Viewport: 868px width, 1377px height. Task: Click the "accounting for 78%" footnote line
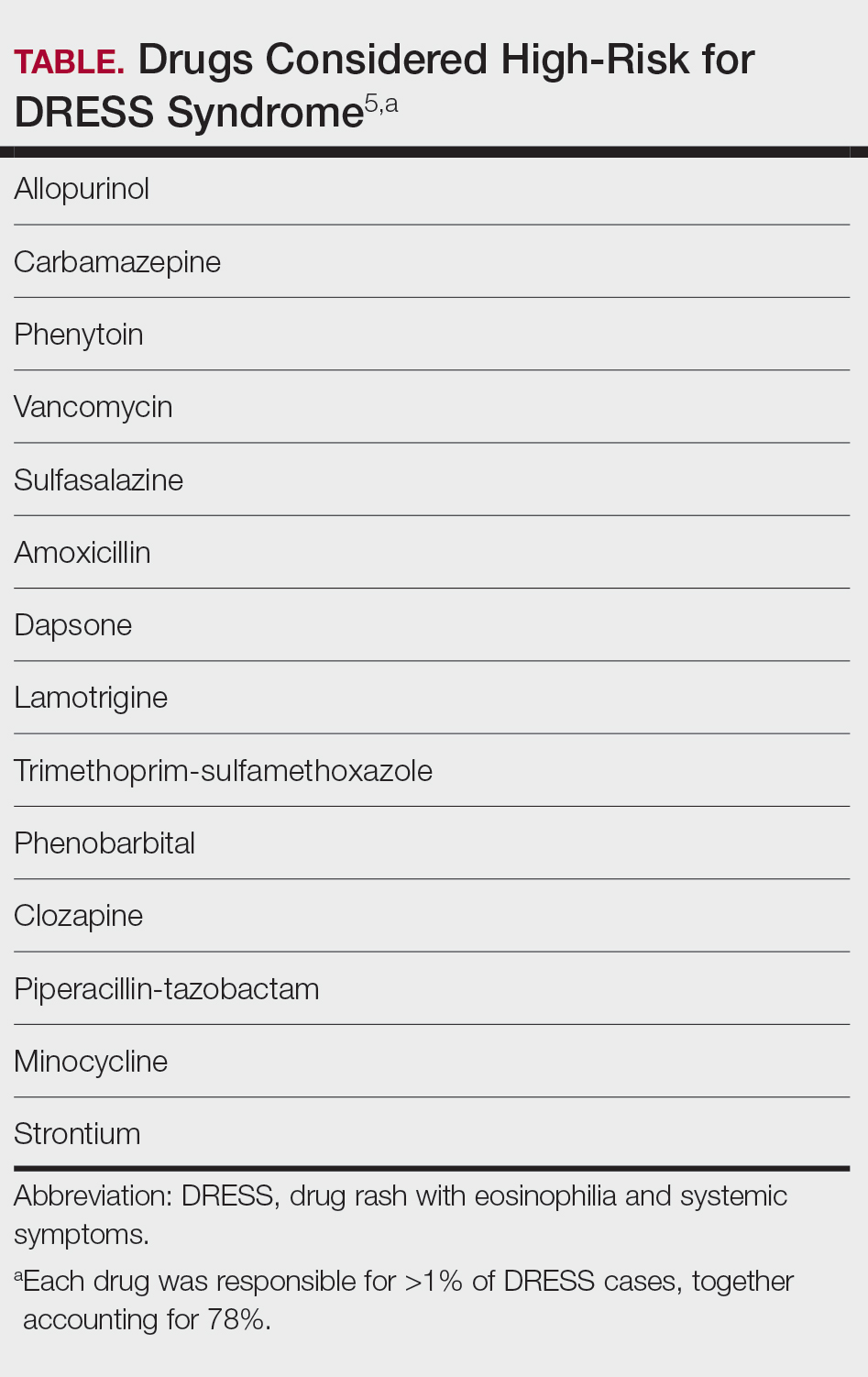(147, 1319)
